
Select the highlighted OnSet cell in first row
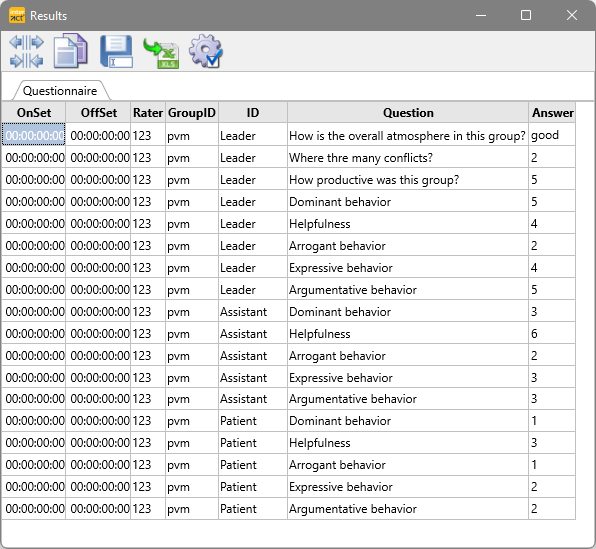coord(34,135)
